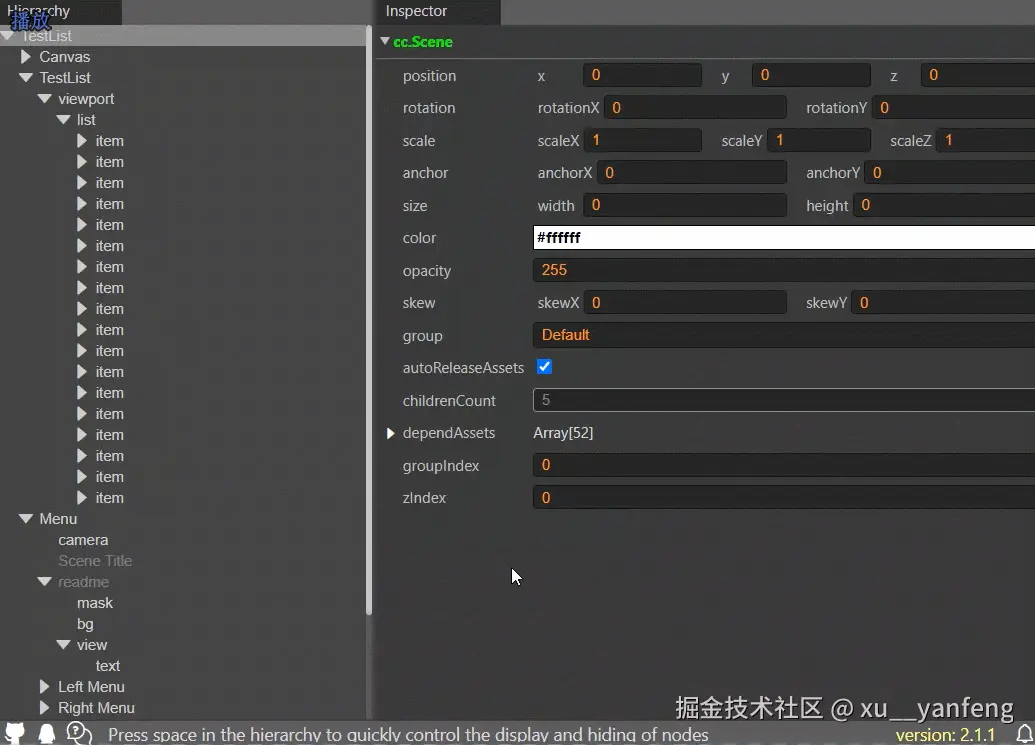Uncheck the autoReleaseAssets checkbox
The image size is (1035, 745).
click(x=544, y=367)
